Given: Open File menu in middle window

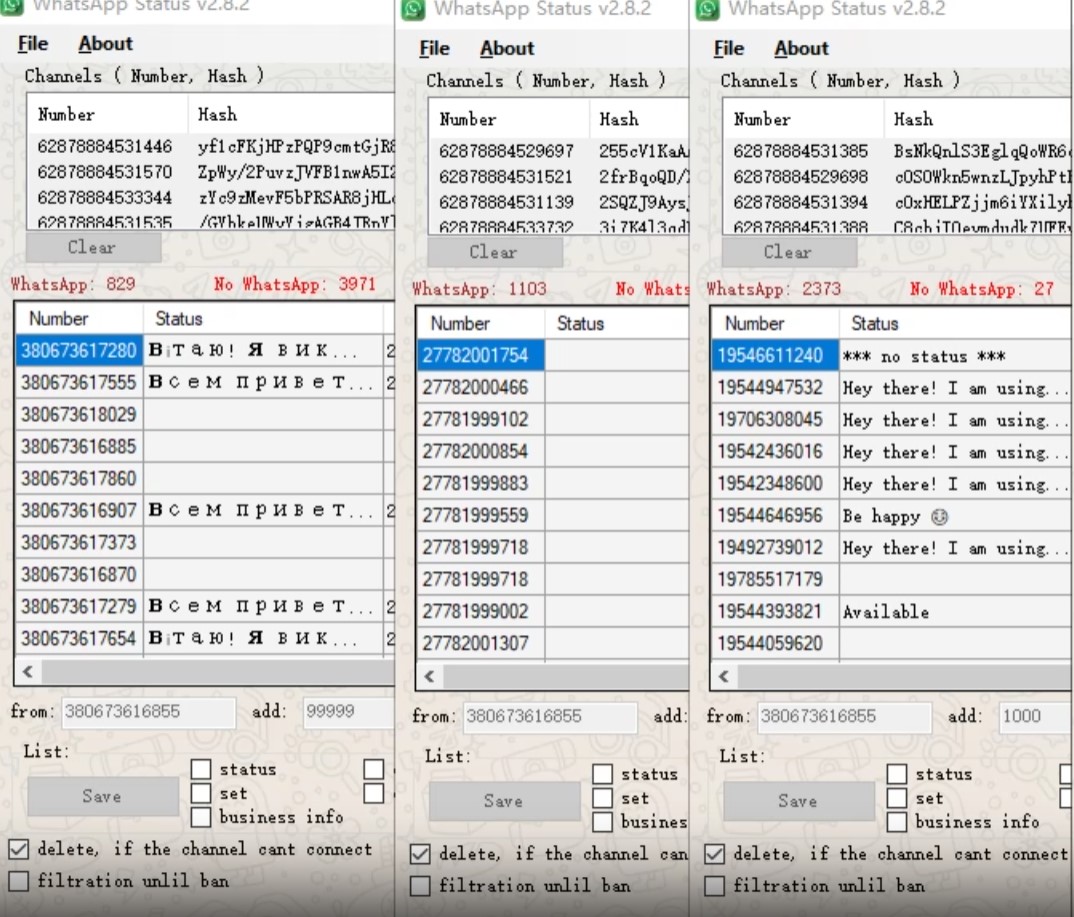Looking at the screenshot, I should tap(434, 49).
